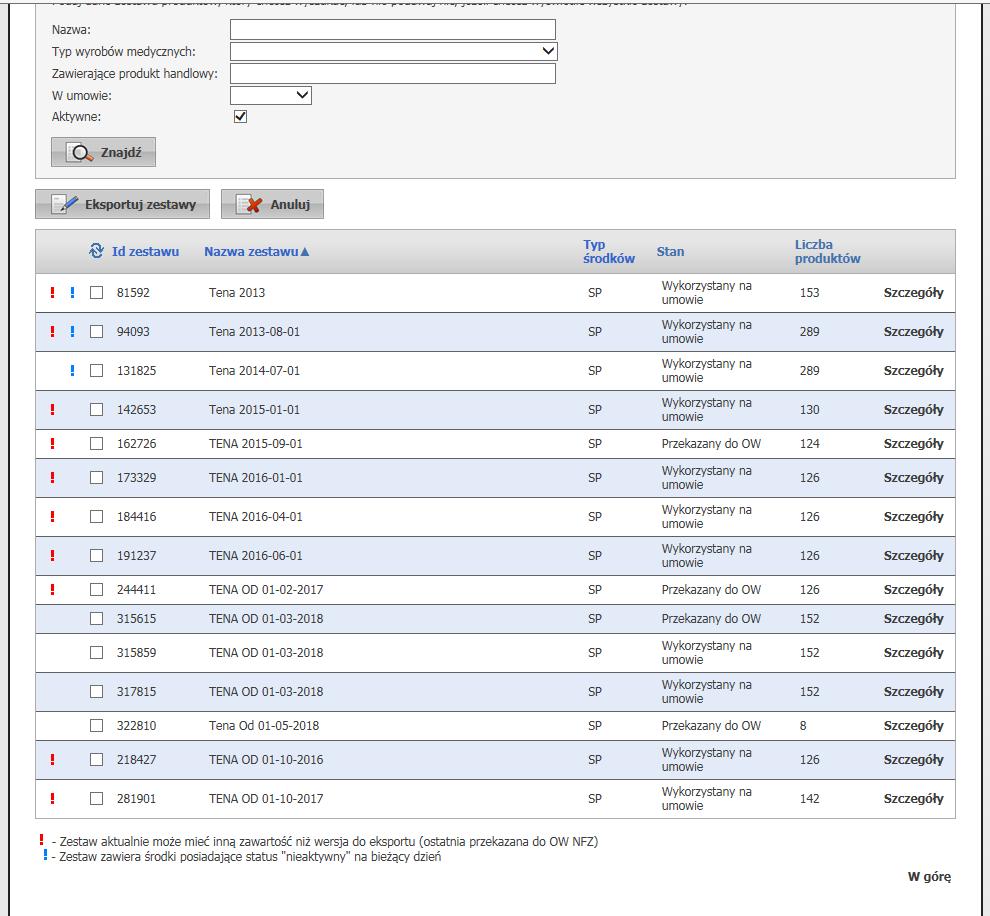Image resolution: width=990 pixels, height=916 pixels.
Task: Click the blue exclamation mark in row 131825
Action: click(73, 371)
